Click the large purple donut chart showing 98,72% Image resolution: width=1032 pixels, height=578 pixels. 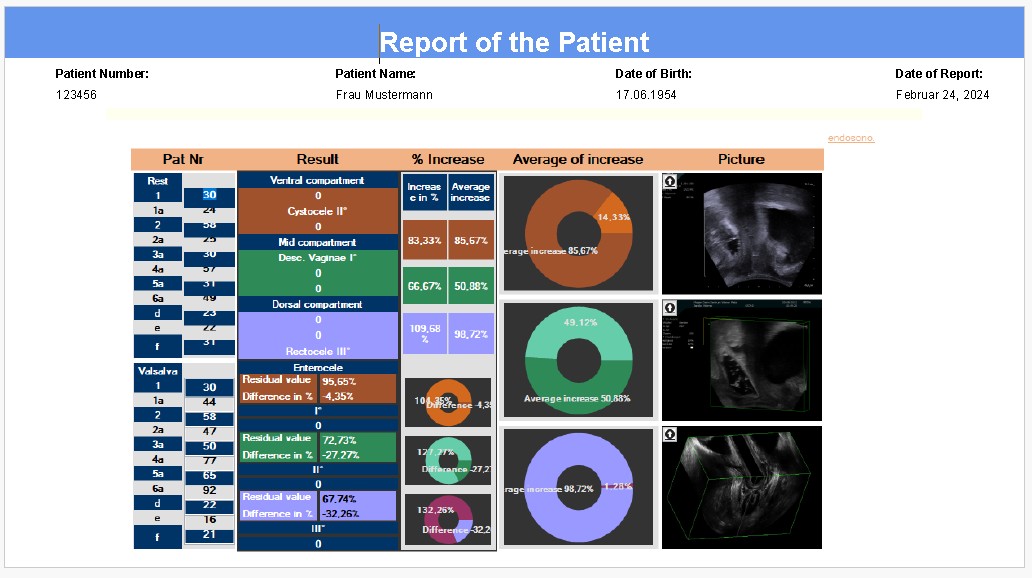[x=578, y=487]
